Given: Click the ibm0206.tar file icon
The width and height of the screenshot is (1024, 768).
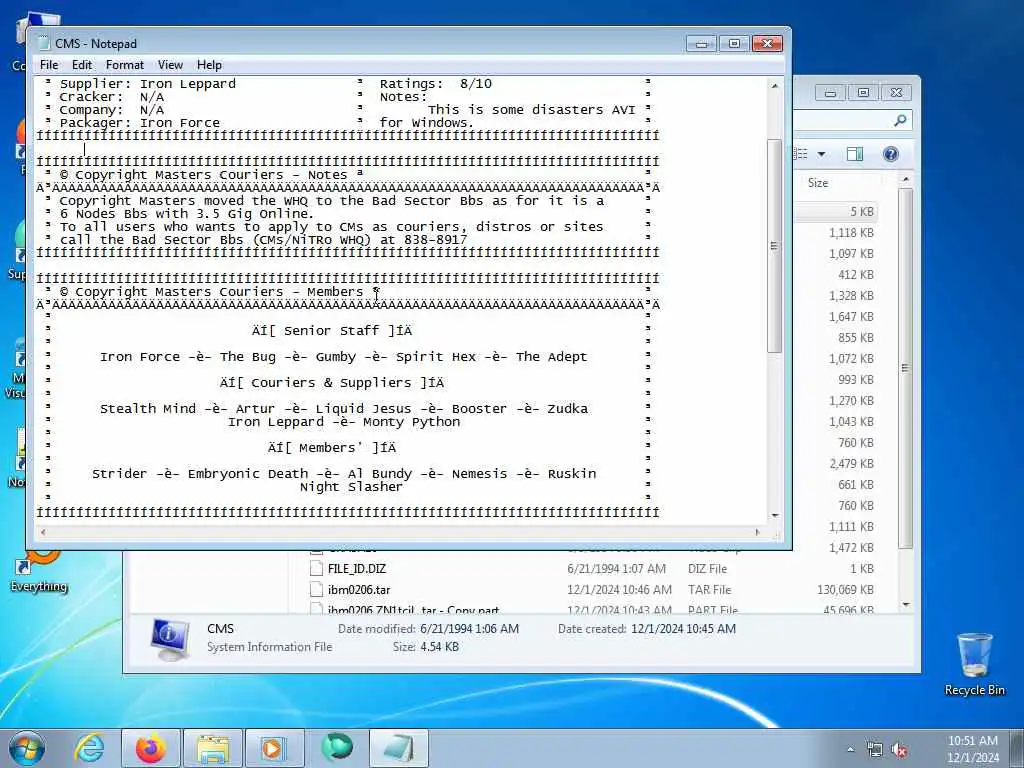Looking at the screenshot, I should [316, 590].
